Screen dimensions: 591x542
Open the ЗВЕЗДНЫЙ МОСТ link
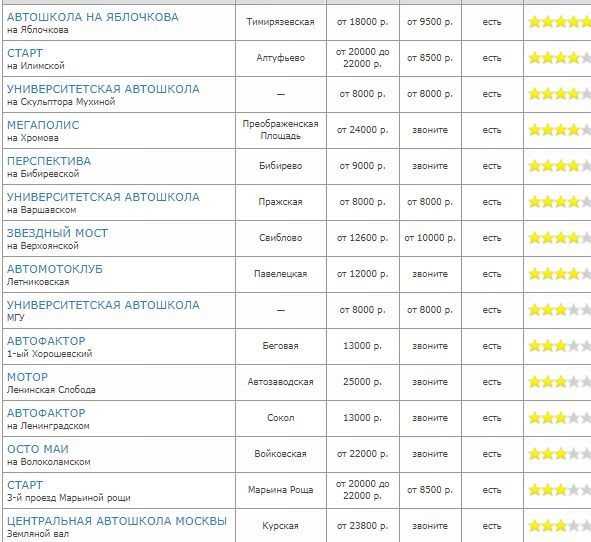point(58,233)
